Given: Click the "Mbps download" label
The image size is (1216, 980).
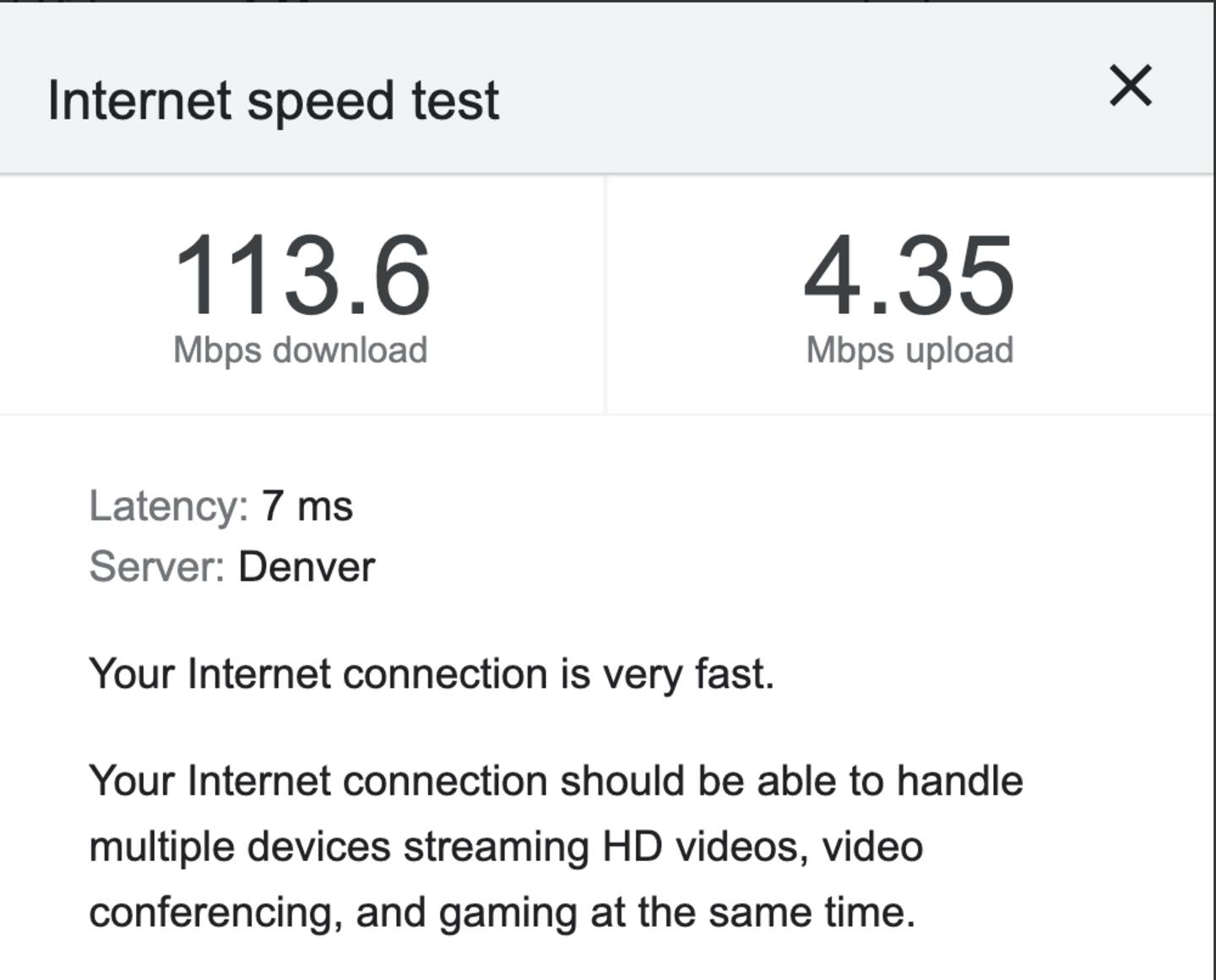Looking at the screenshot, I should pyautogui.click(x=300, y=350).
